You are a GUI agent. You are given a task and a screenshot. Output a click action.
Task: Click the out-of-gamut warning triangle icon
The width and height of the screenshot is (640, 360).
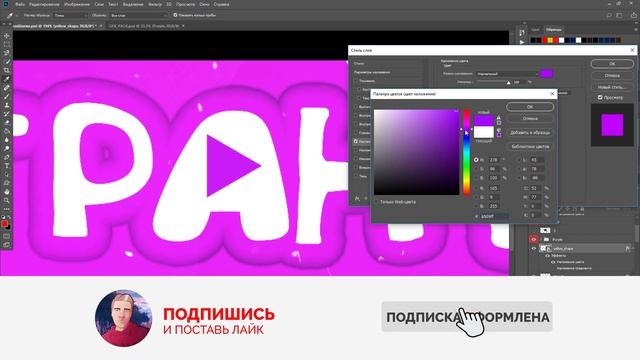tap(498, 118)
